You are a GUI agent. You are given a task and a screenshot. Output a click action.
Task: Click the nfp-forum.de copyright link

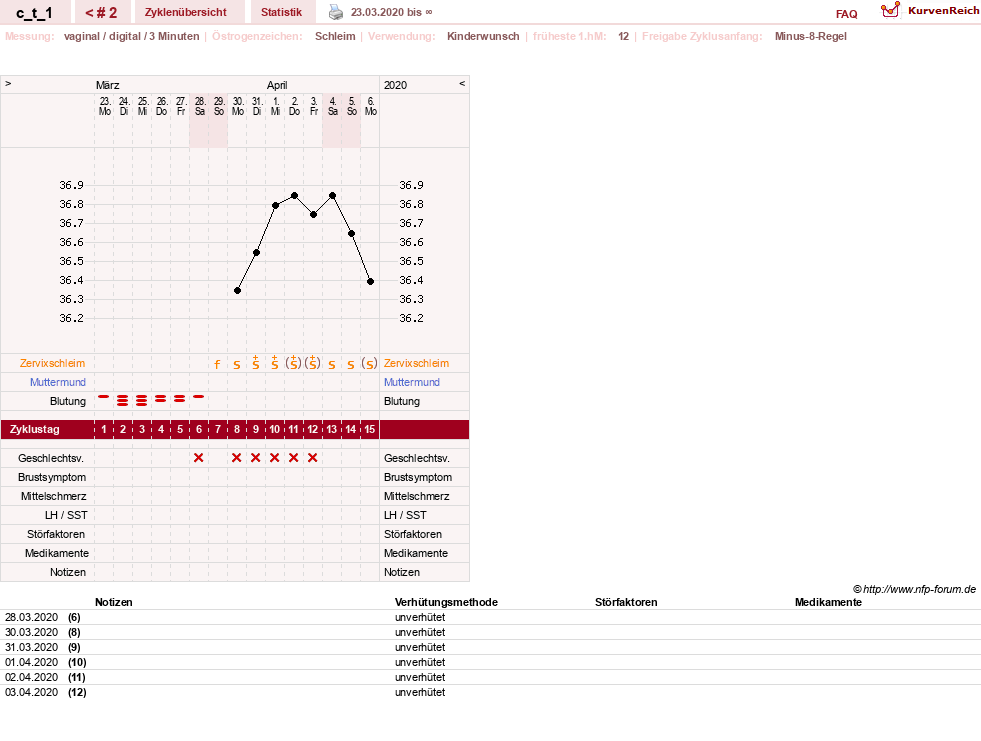[x=915, y=589]
